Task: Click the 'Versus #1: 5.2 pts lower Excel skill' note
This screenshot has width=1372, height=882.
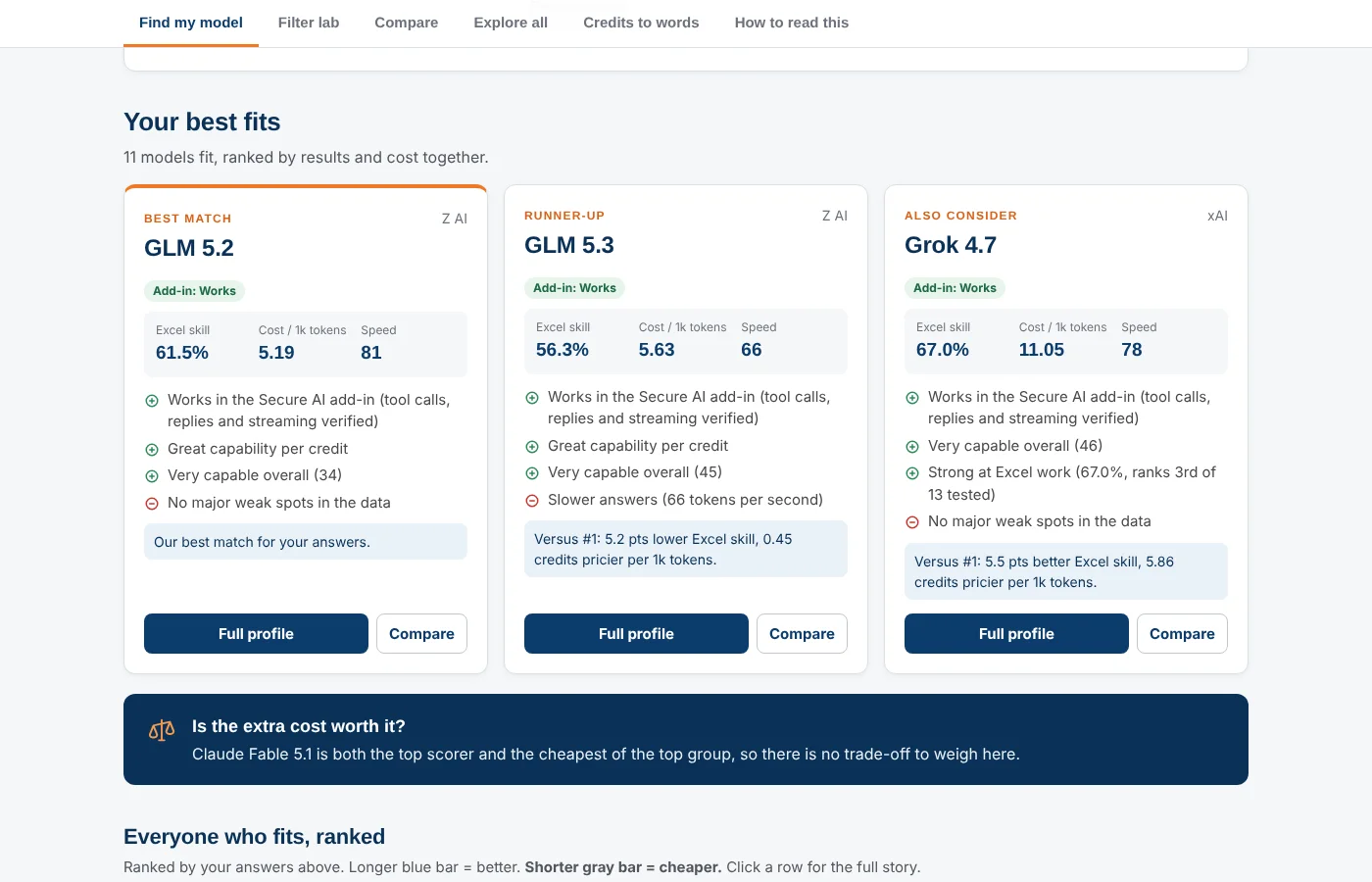Action: click(x=686, y=549)
